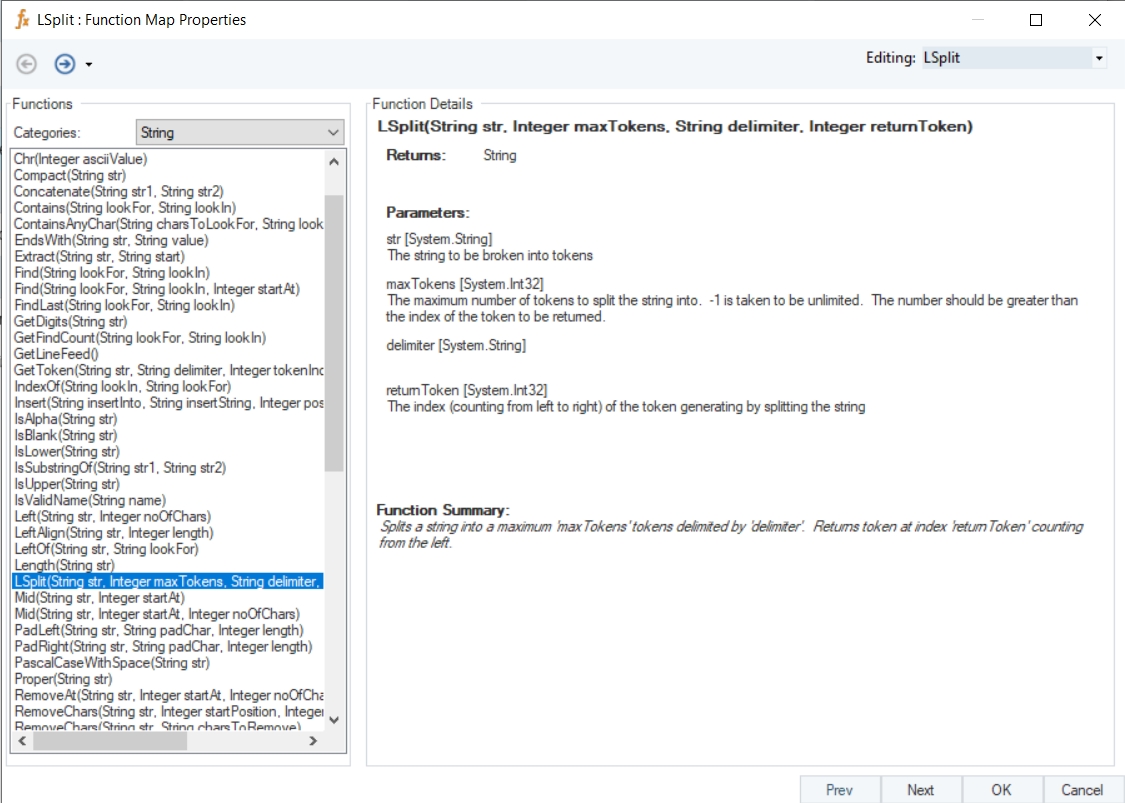The height and width of the screenshot is (803, 1125).
Task: Select Concatenate function in the list
Action: tap(118, 192)
